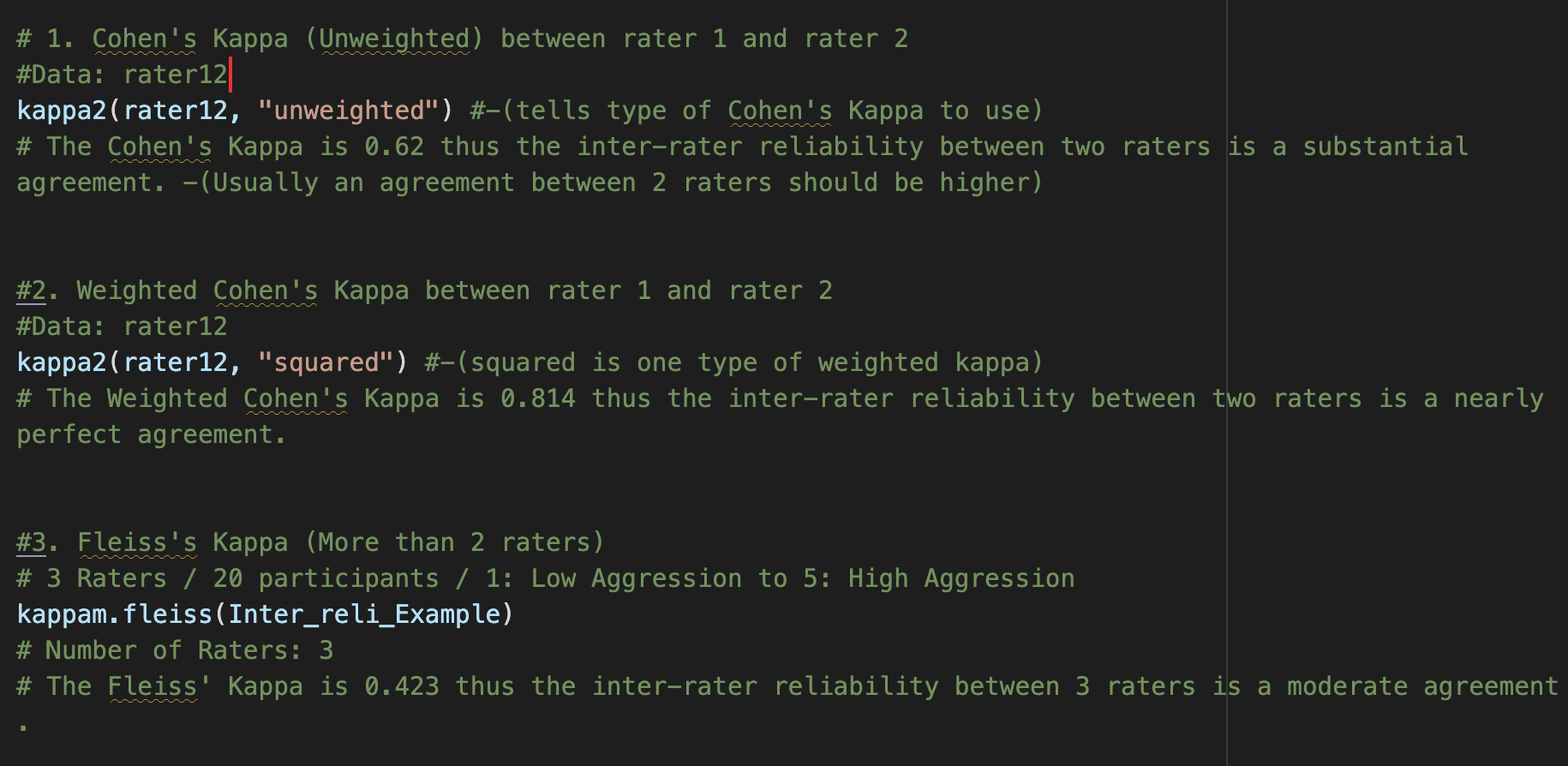The image size is (1568, 766).
Task: Click "#Data: rater12" comment under section 1
Action: tap(122, 75)
